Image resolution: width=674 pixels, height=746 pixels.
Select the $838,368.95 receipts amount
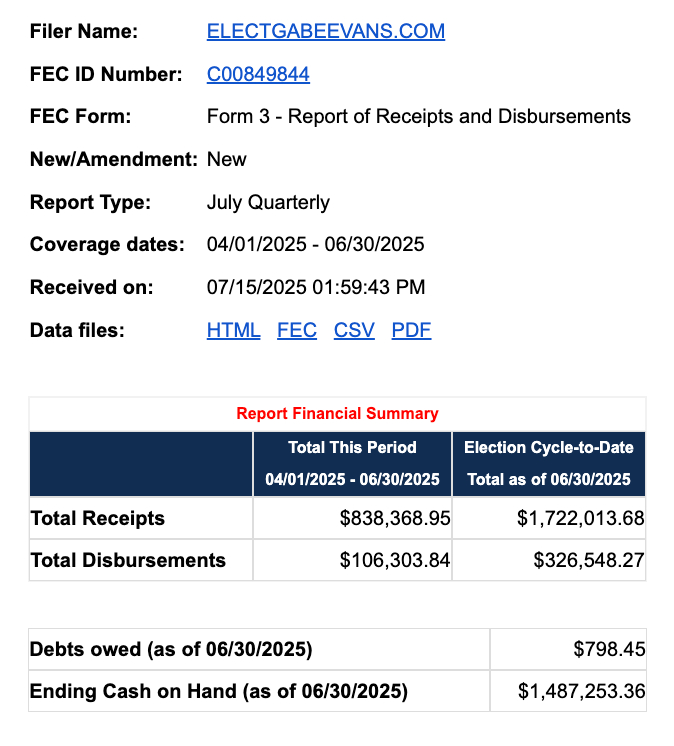395,518
